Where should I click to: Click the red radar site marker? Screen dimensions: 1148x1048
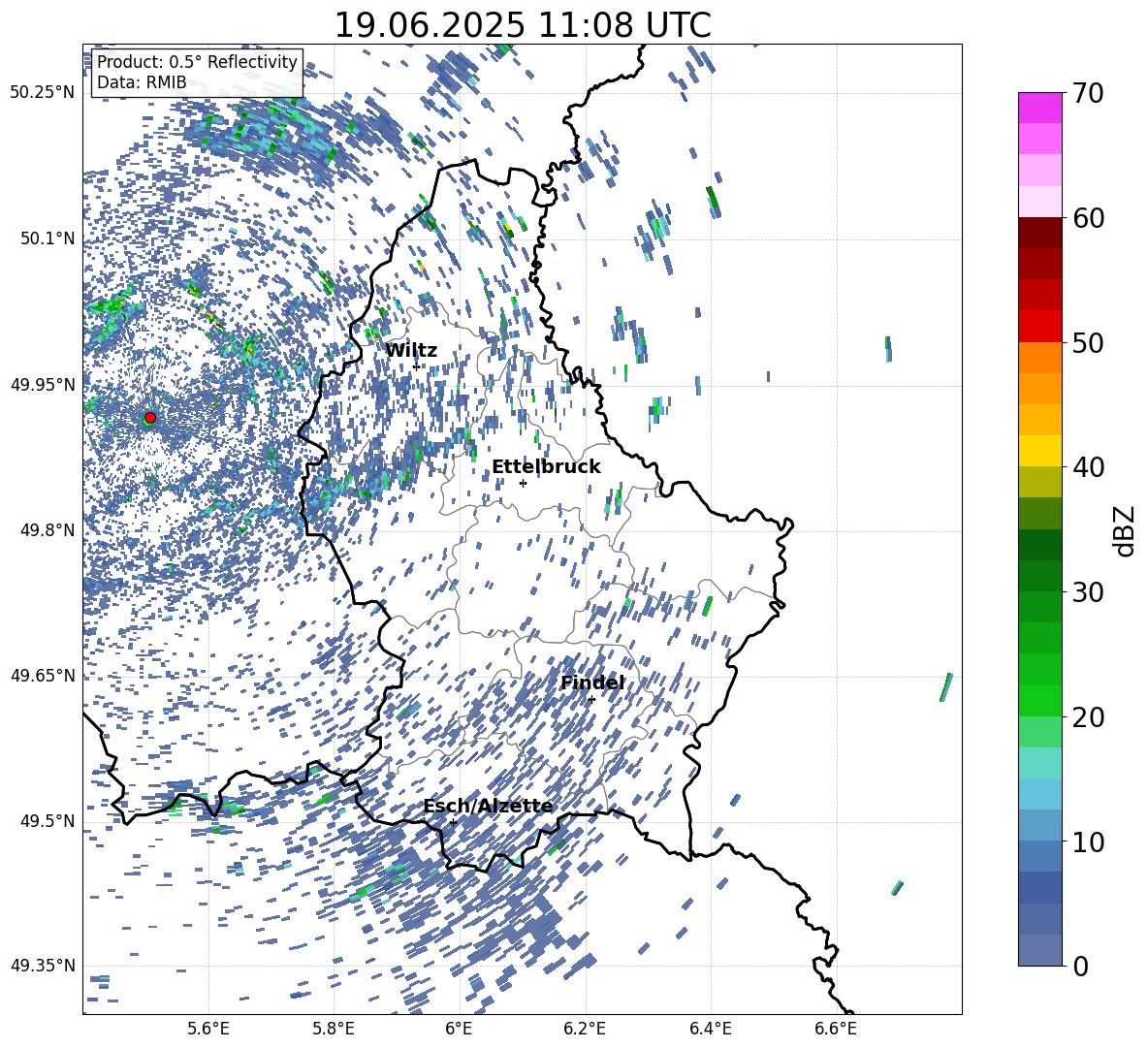pyautogui.click(x=150, y=417)
